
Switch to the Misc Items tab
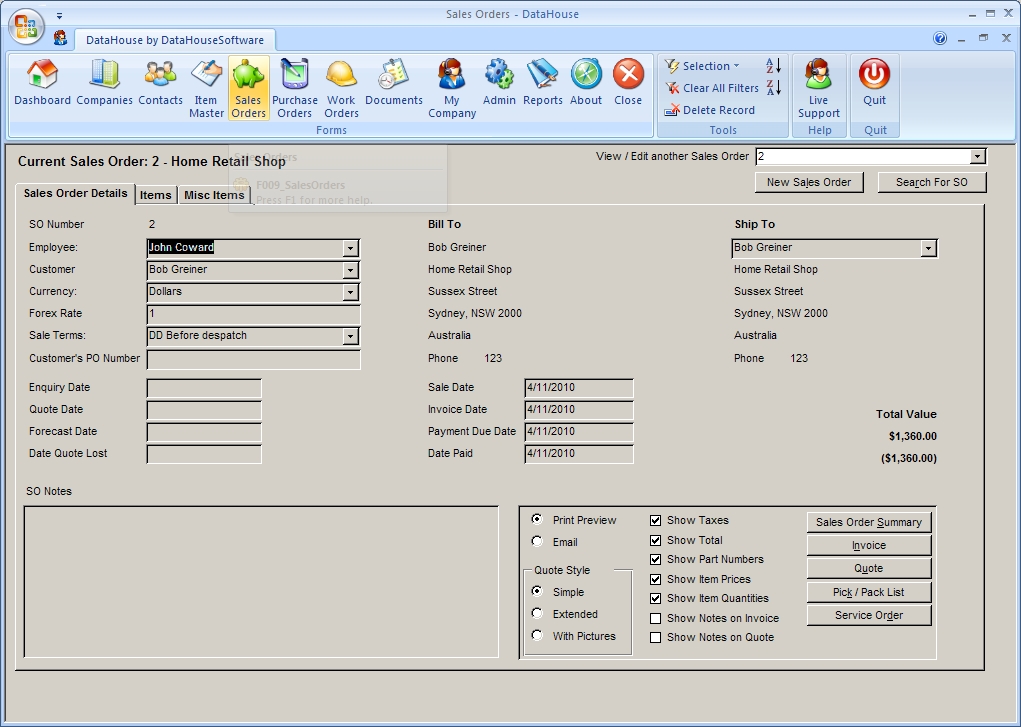(x=214, y=195)
